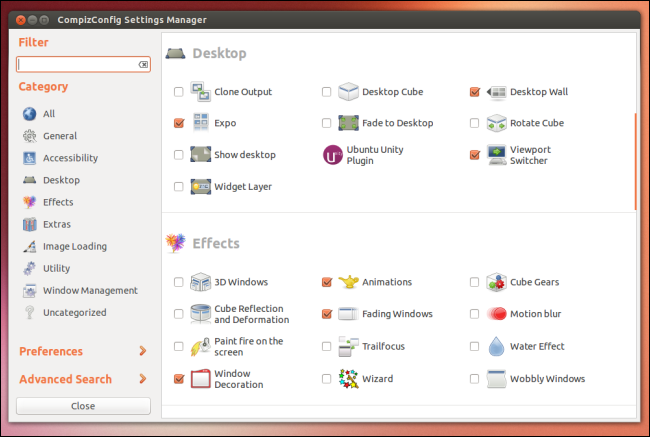Tick the Fade to Desktop checkbox
The height and width of the screenshot is (437, 650).
tap(327, 123)
